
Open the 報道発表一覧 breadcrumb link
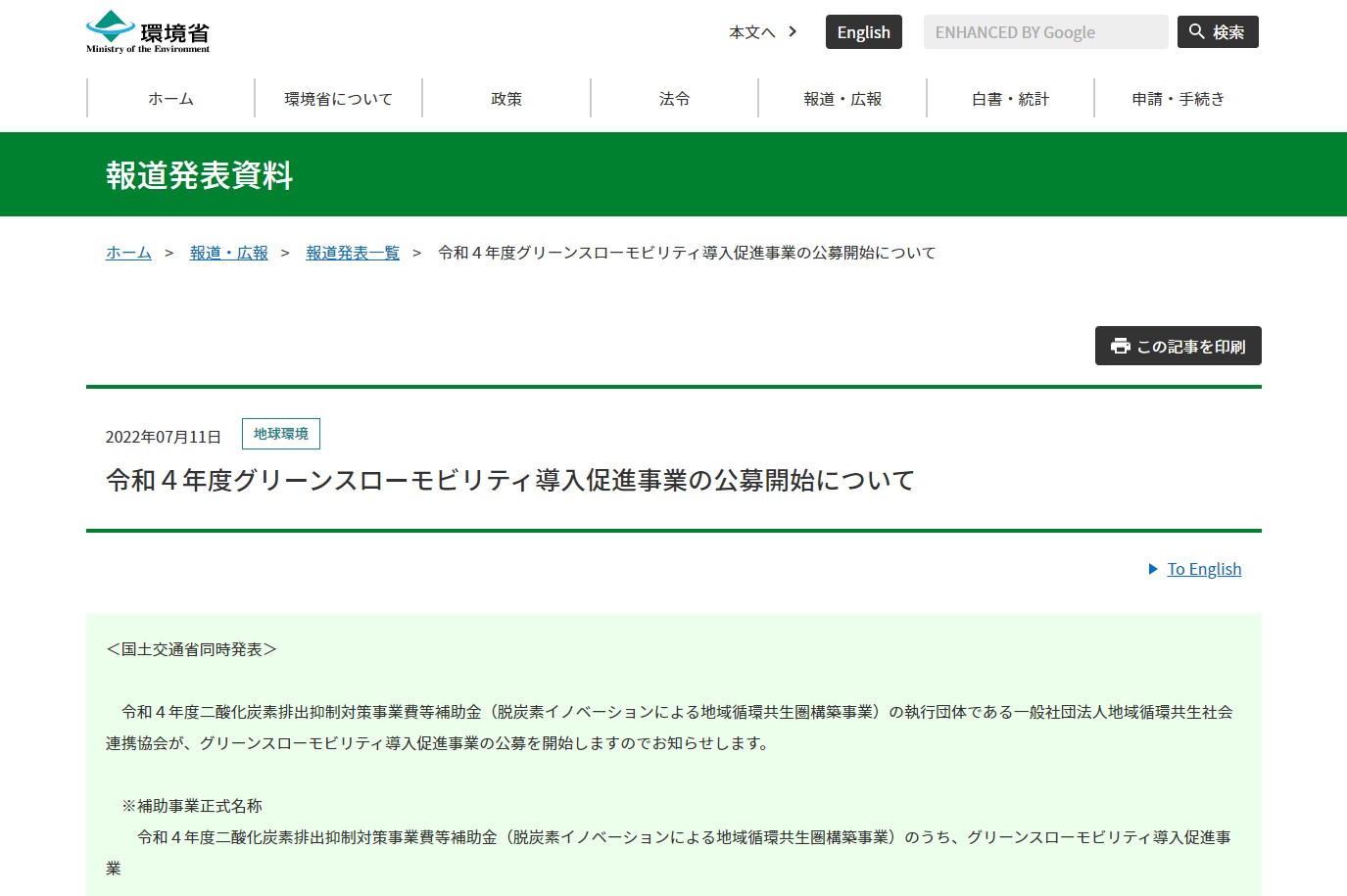point(353,252)
